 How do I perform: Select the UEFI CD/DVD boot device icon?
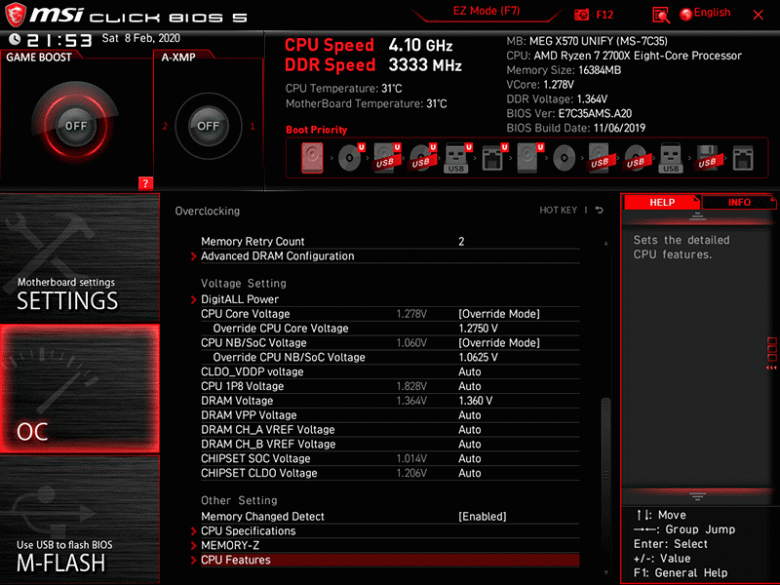pyautogui.click(x=350, y=158)
